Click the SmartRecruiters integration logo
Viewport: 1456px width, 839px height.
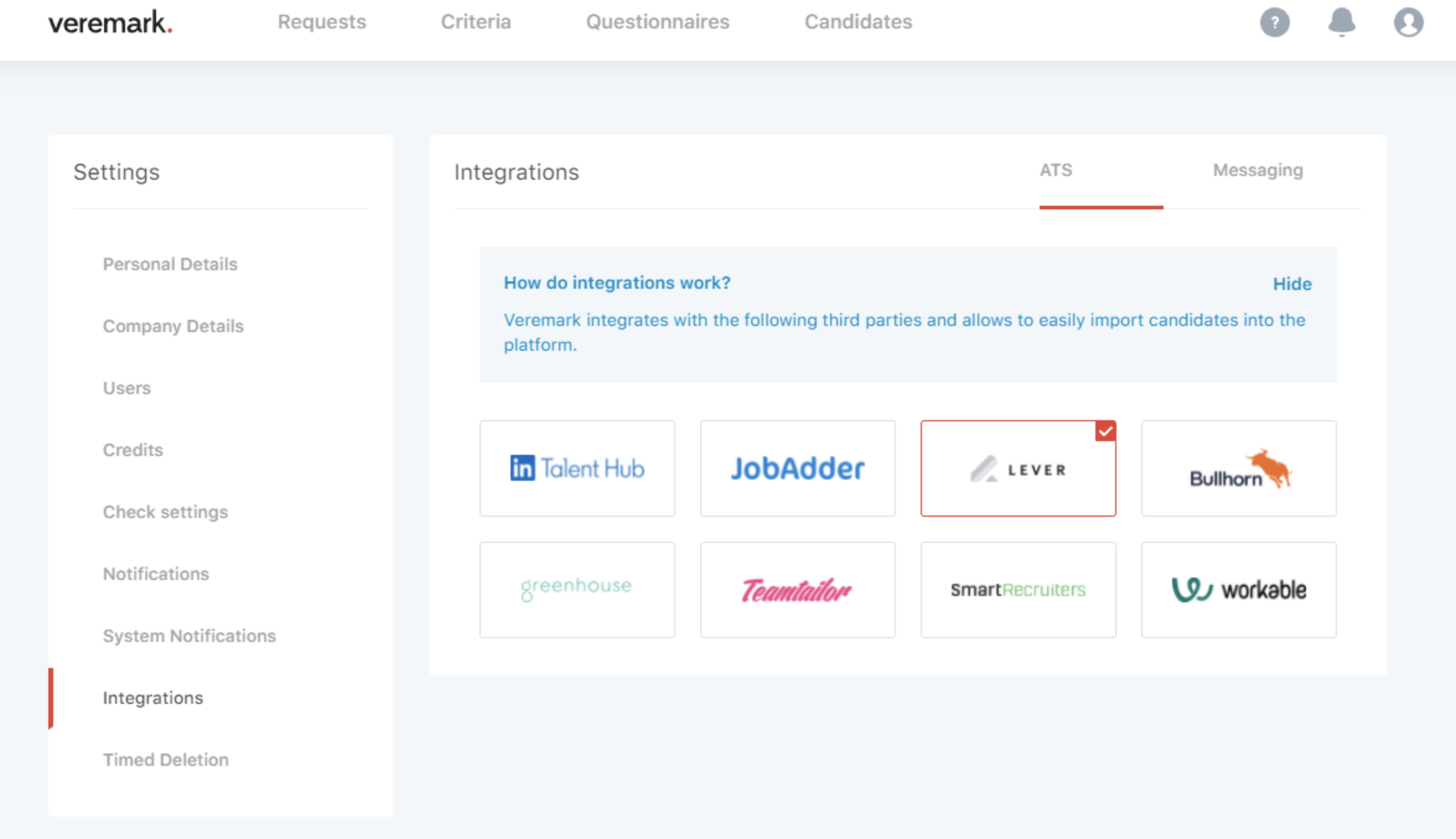(1018, 589)
